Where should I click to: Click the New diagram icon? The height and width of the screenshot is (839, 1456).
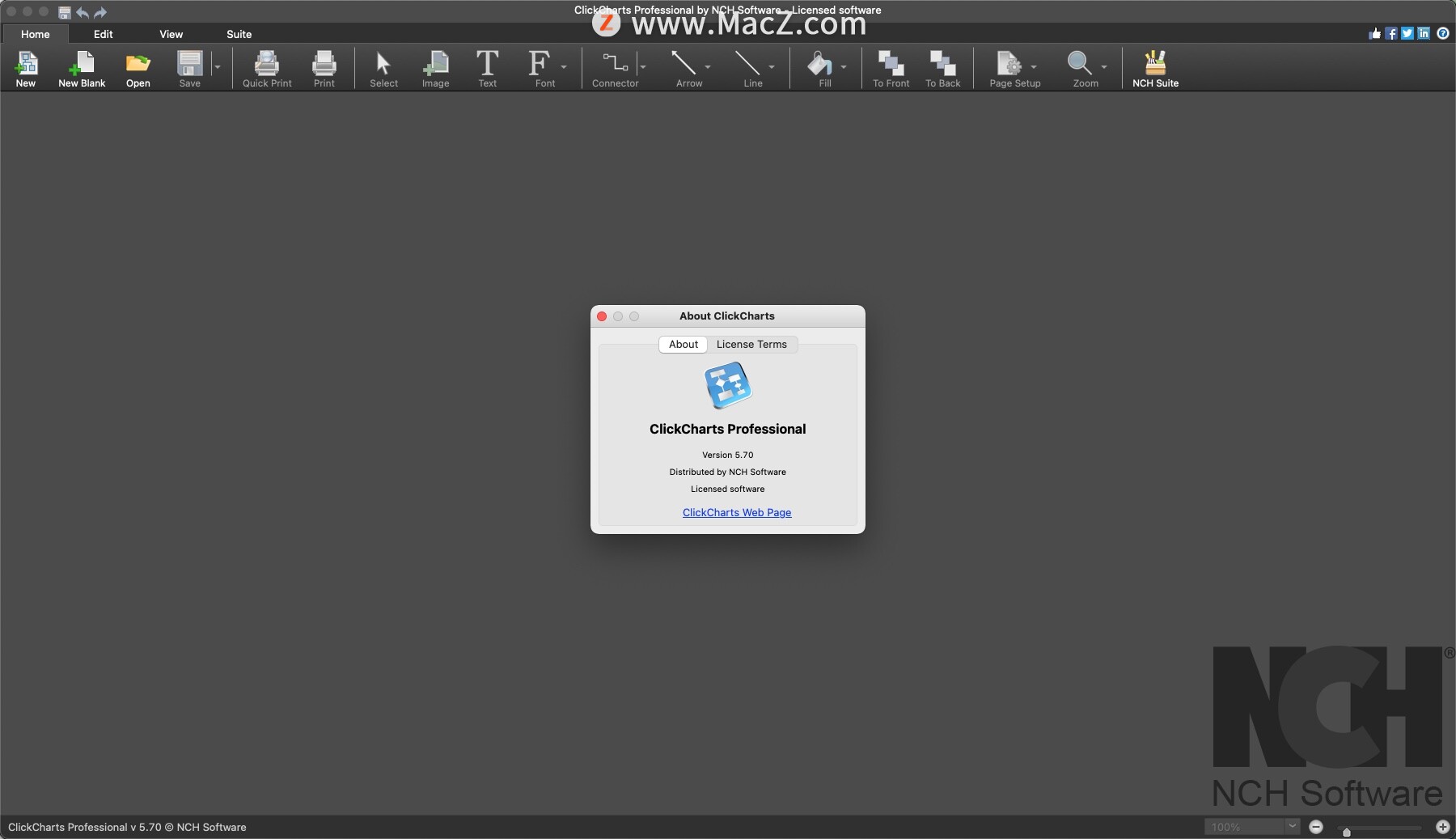(26, 68)
